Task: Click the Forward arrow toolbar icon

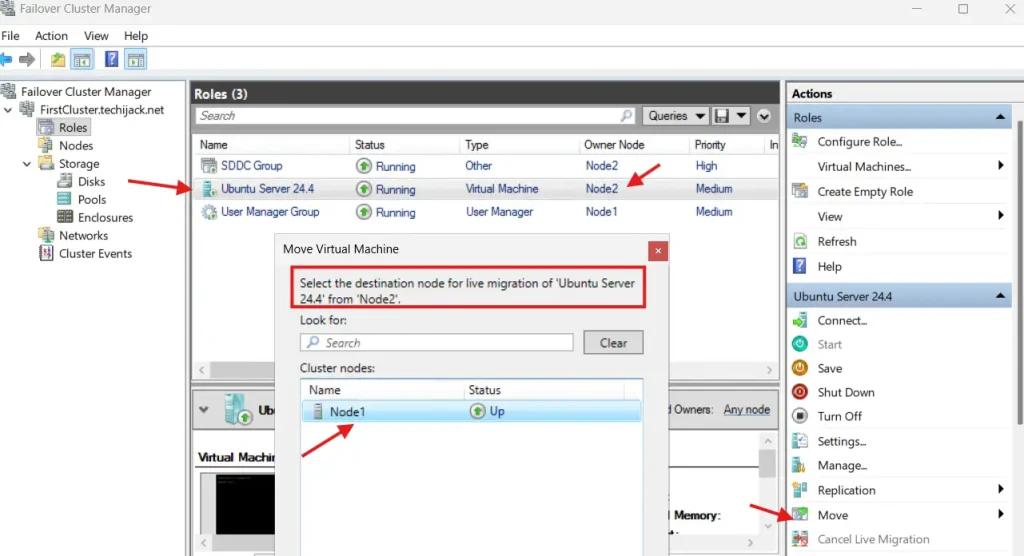Action: click(x=27, y=60)
